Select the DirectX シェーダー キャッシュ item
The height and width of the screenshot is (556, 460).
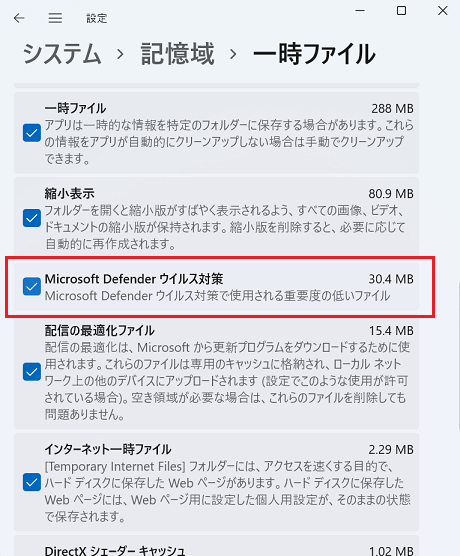(216, 546)
